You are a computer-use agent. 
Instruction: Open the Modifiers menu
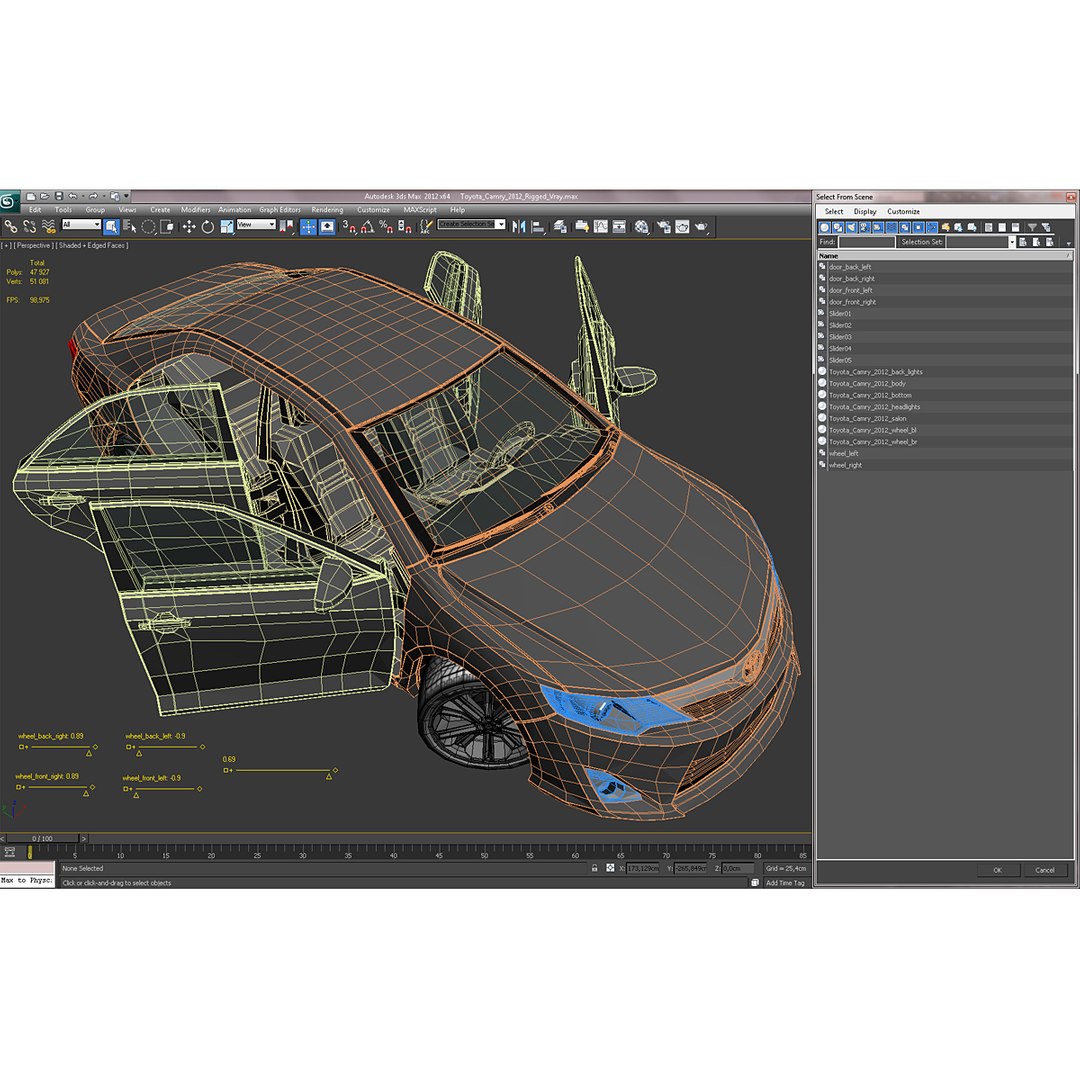tap(196, 210)
